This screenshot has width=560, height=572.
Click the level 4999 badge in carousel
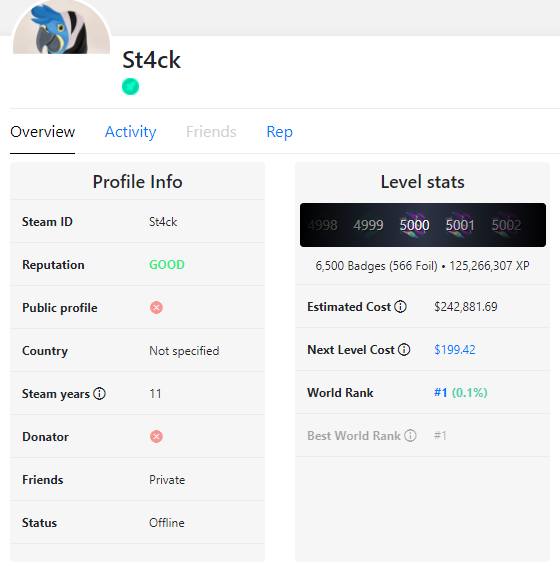click(x=368, y=225)
